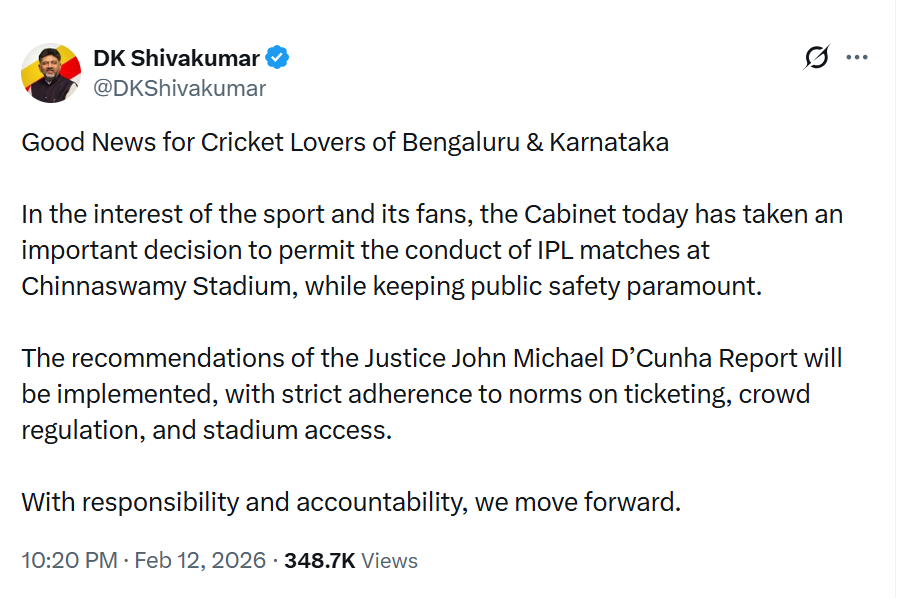Click the DK Shivakumar display name
This screenshot has height=598, width=897.
coord(176,58)
